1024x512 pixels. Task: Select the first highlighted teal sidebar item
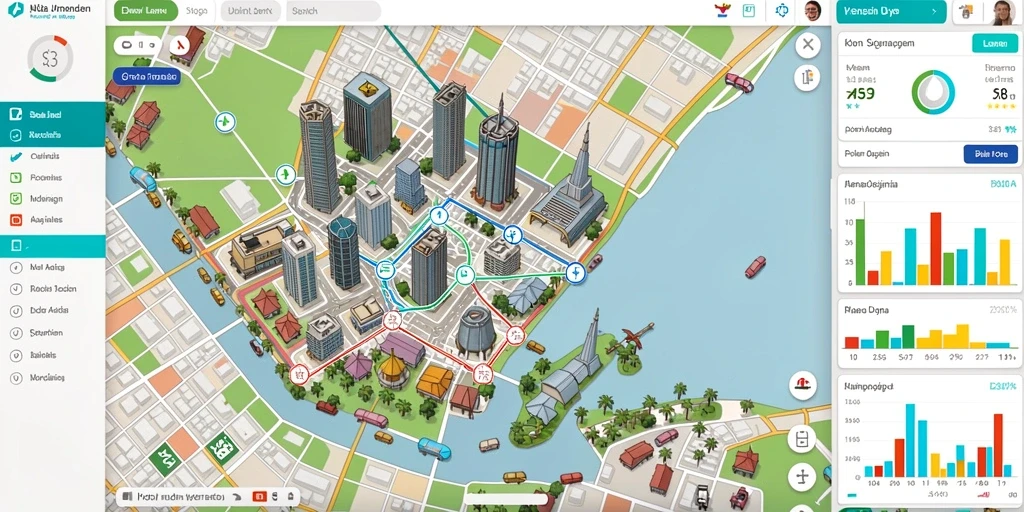pos(52,114)
